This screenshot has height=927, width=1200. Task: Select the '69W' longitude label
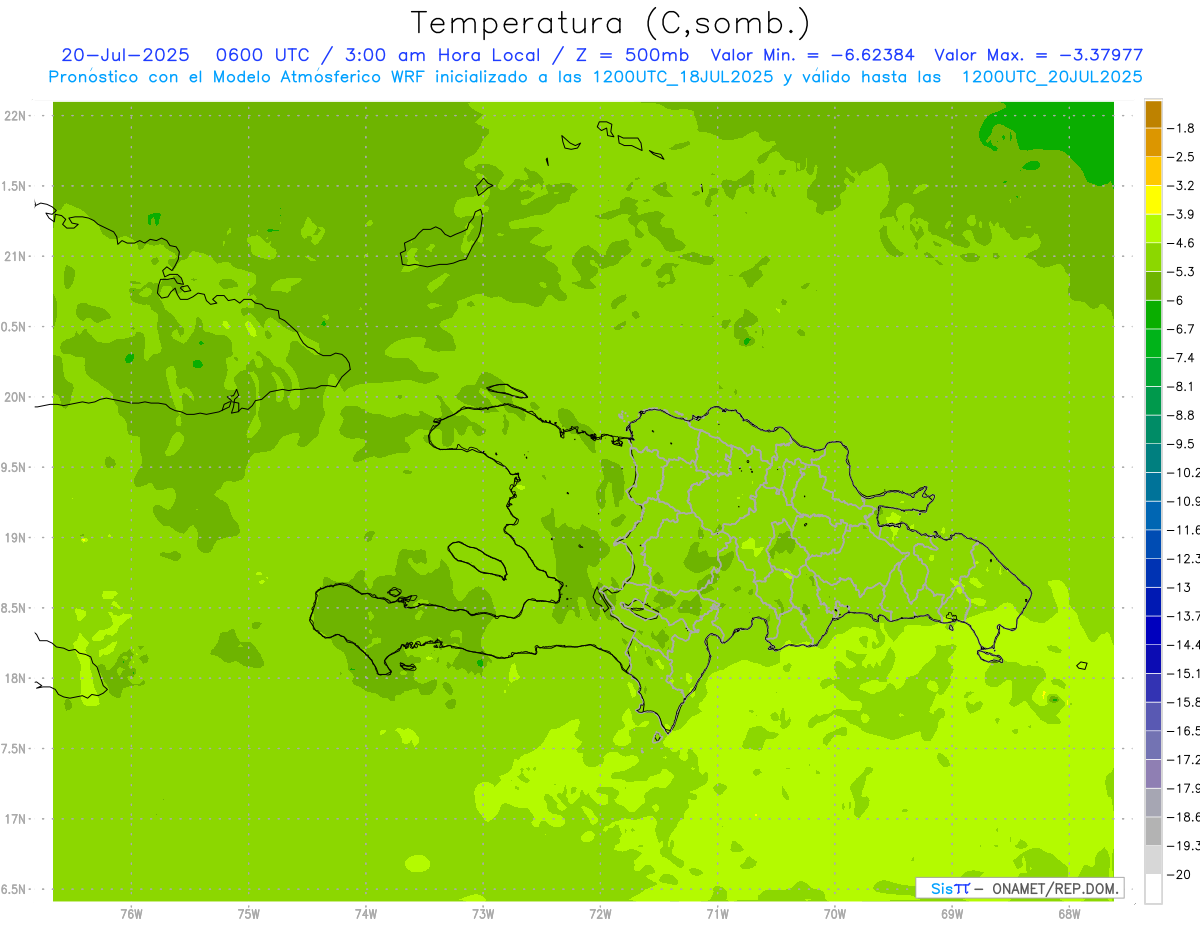952,913
